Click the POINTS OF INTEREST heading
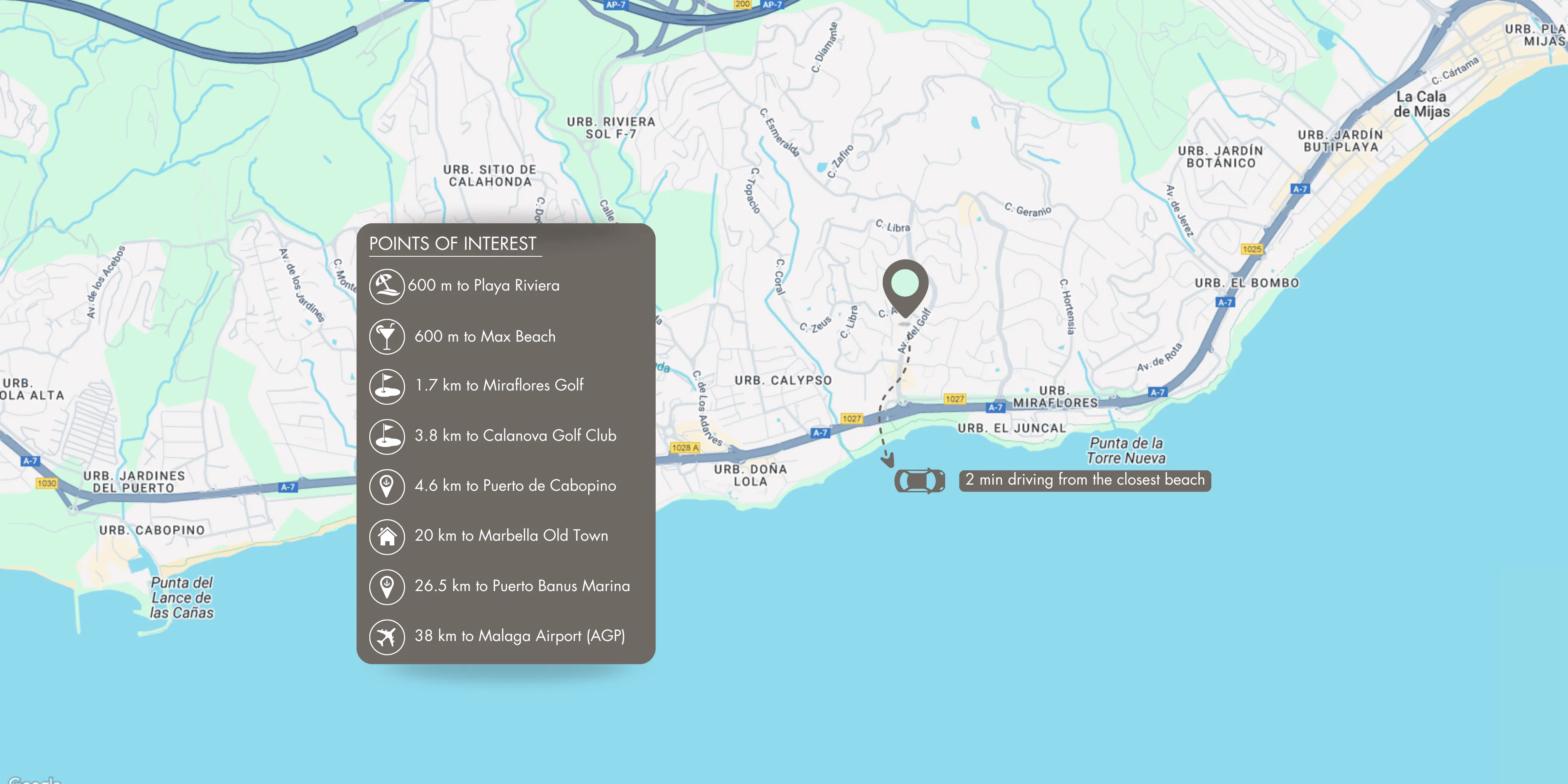 453,244
